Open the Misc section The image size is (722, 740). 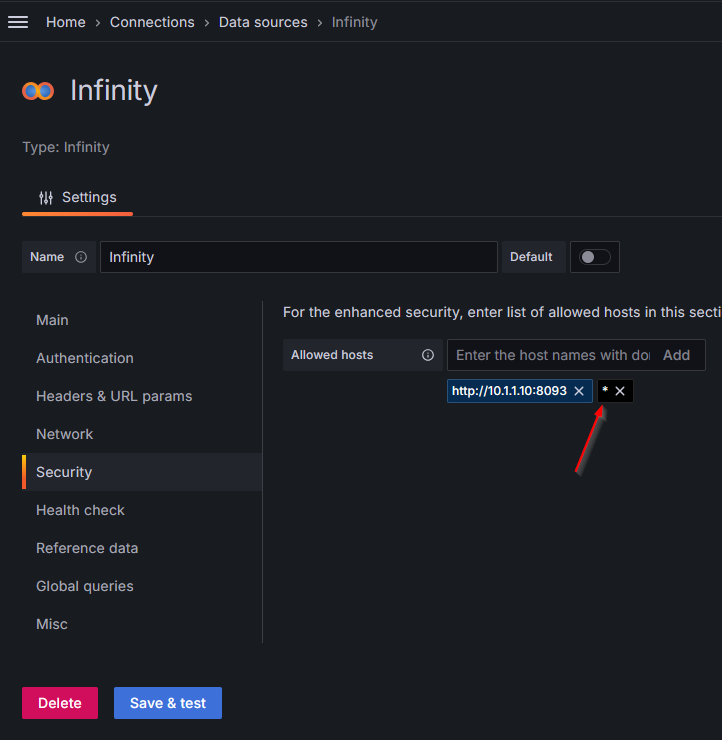pyautogui.click(x=52, y=624)
